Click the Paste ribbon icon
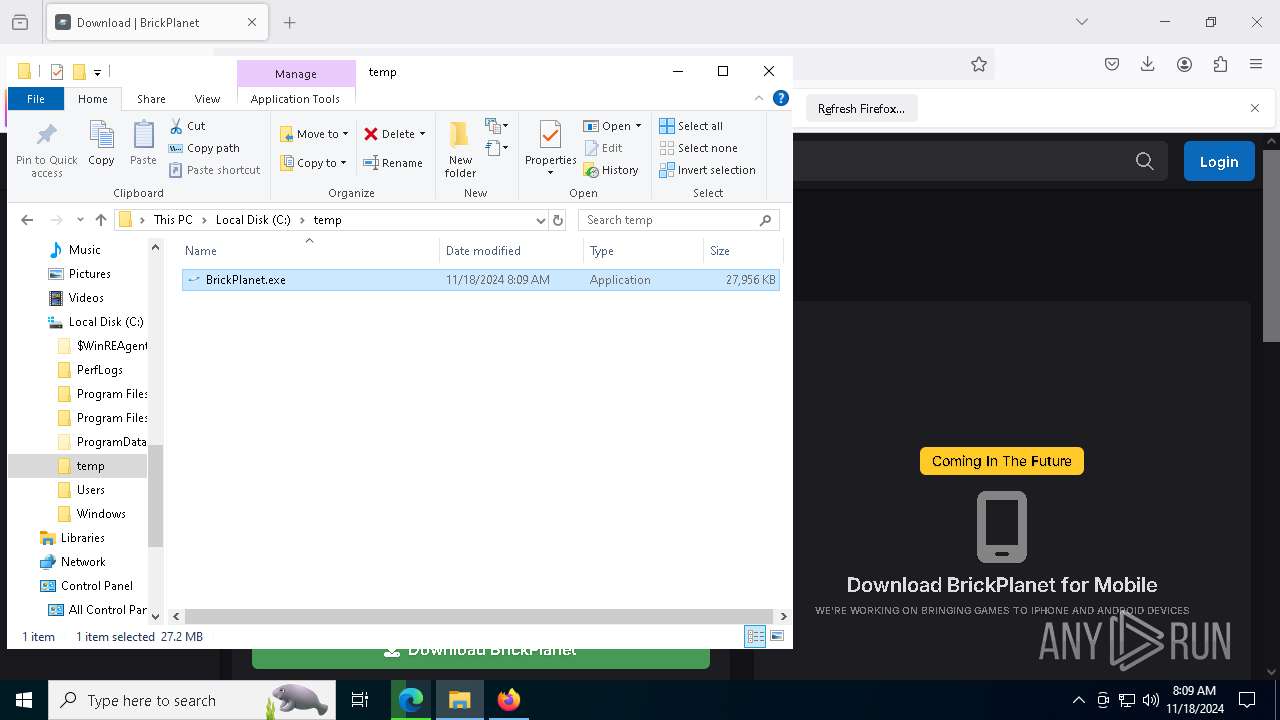 click(143, 143)
